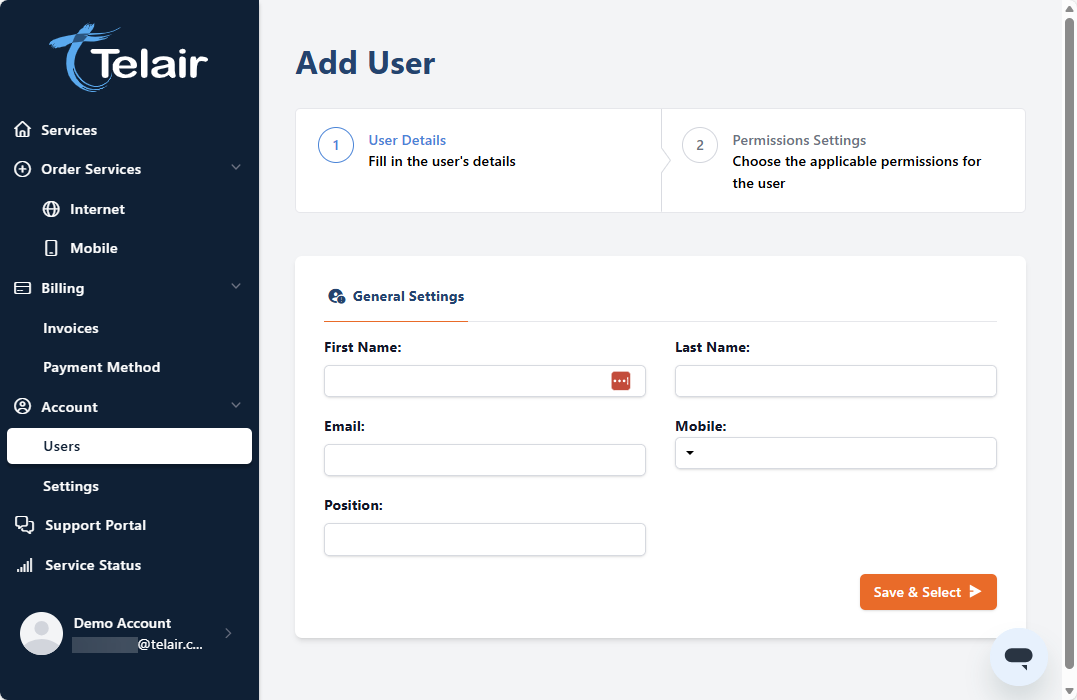1077x700 pixels.
Task: Click the Telair logo
Action: tap(128, 58)
